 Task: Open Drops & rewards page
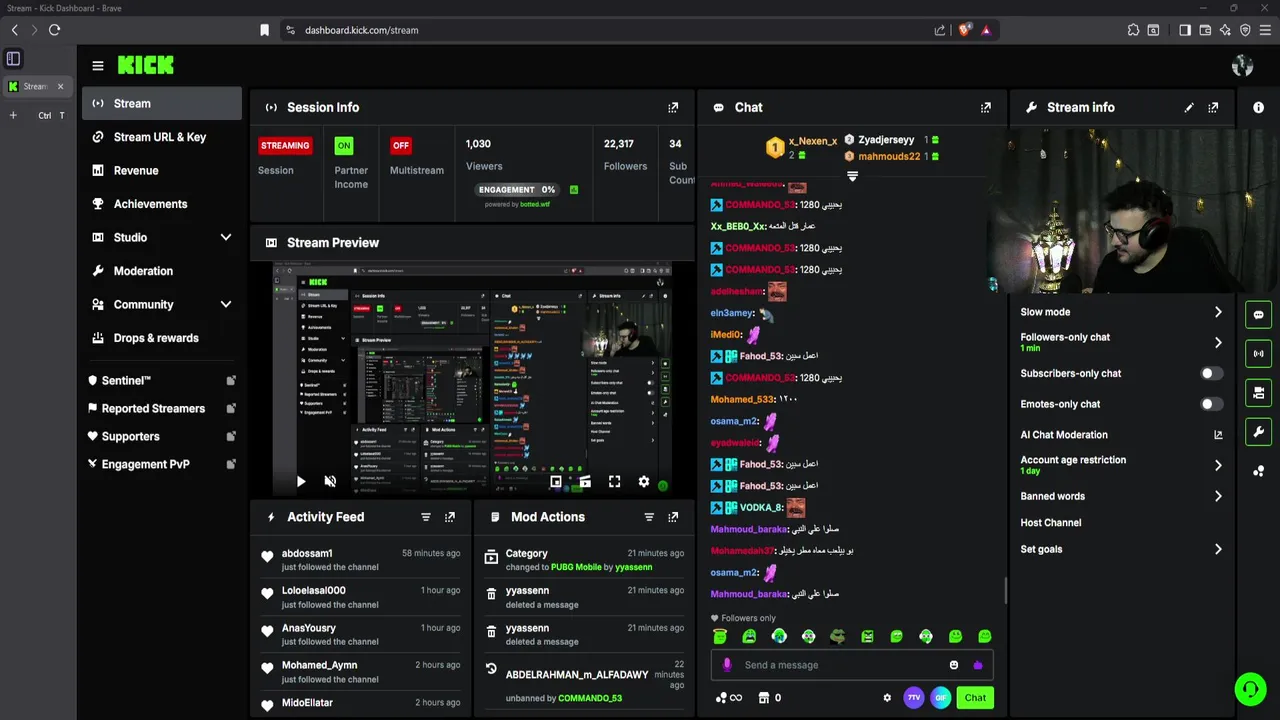pyautogui.click(x=162, y=338)
